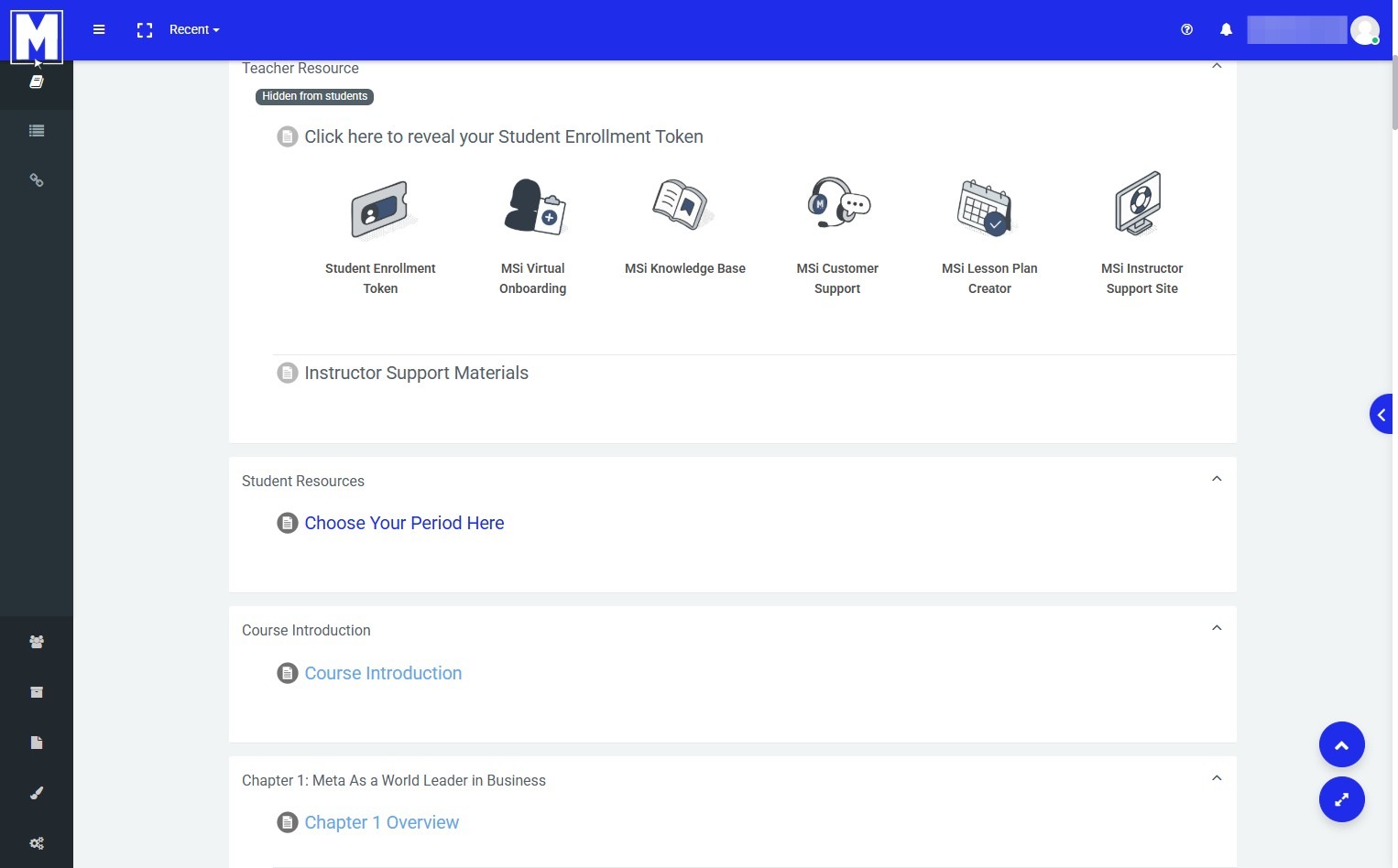Enter fullscreen mode from the top bar
The height and width of the screenshot is (868, 1398).
145,30
